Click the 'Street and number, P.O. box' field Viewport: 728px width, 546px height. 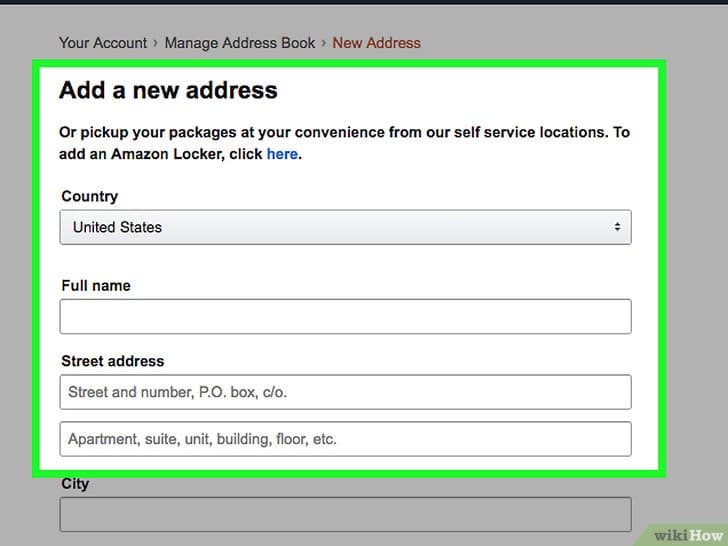(345, 392)
